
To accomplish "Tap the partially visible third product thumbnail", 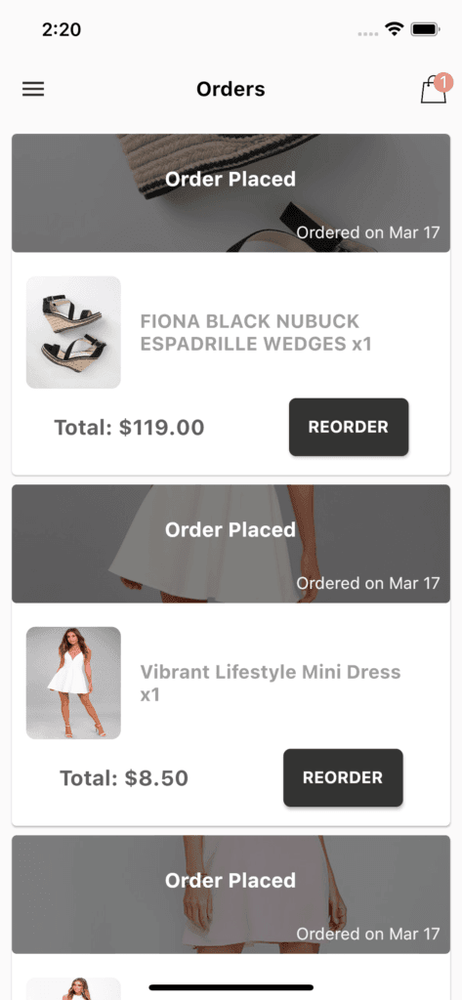I will tap(73, 989).
